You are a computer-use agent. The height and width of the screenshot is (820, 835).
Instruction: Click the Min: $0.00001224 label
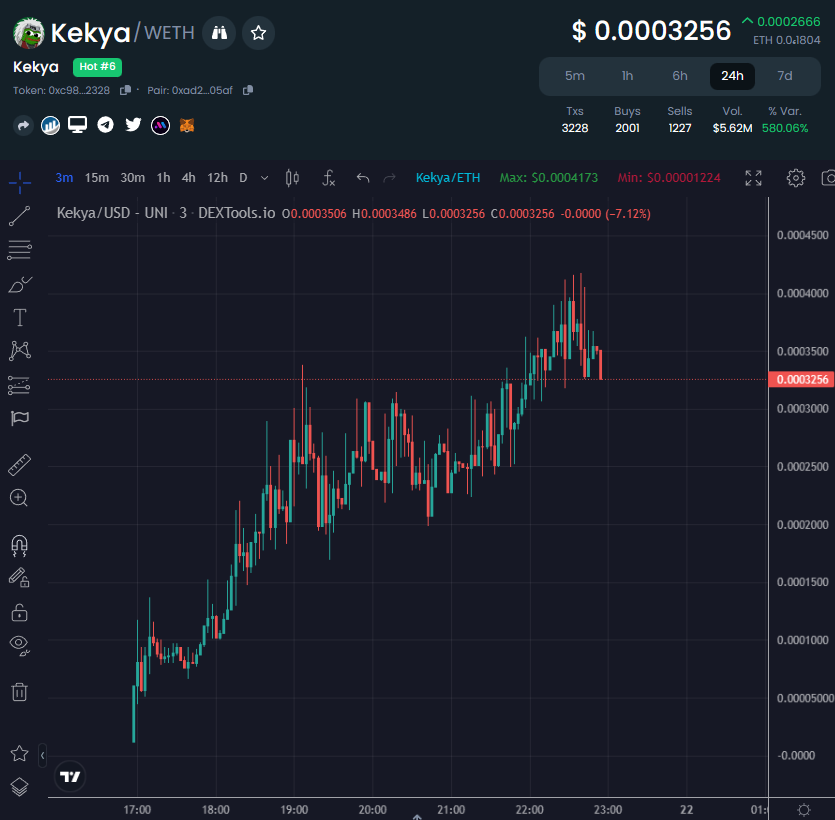[x=669, y=178]
